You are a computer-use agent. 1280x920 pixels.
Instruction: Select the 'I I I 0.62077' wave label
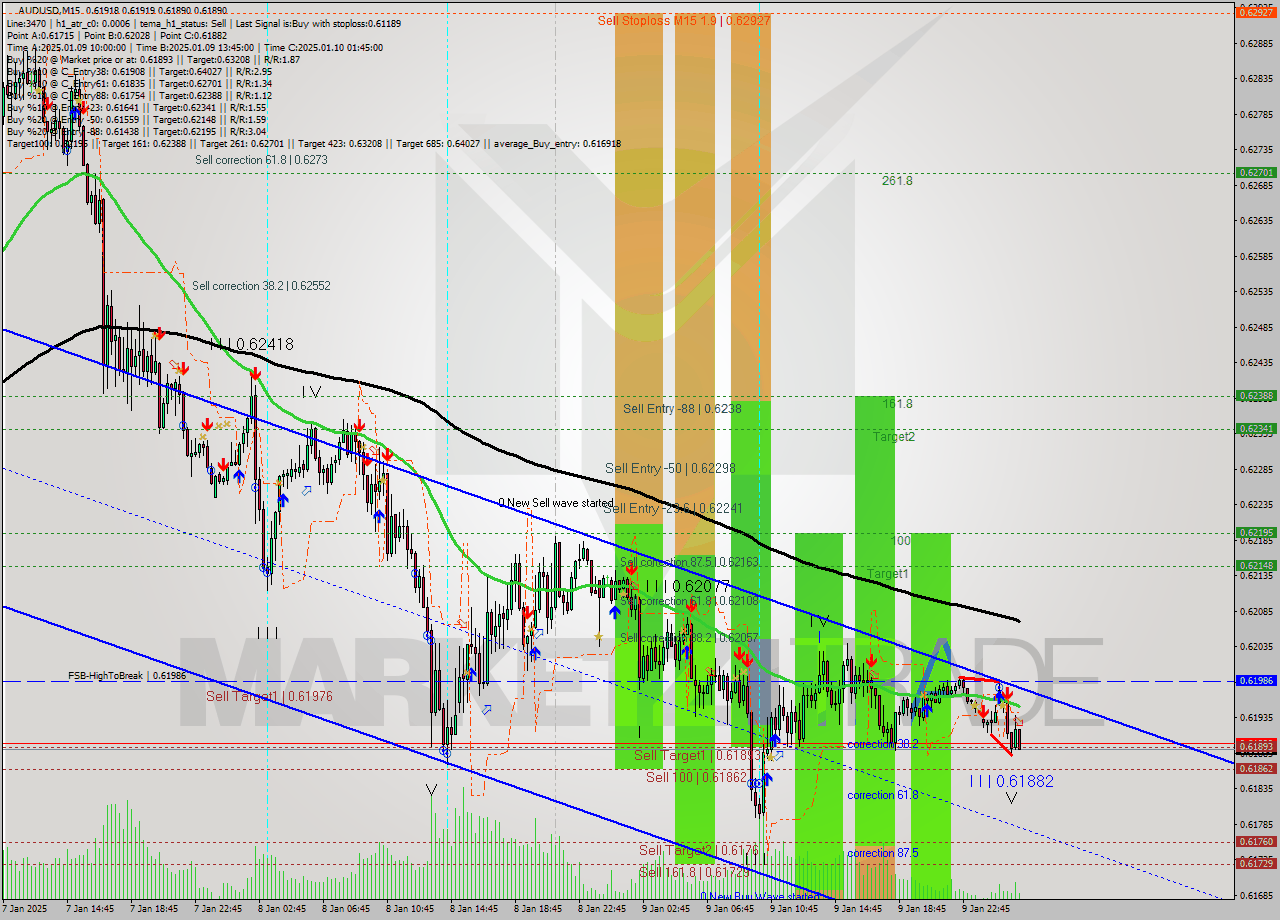(x=687, y=586)
